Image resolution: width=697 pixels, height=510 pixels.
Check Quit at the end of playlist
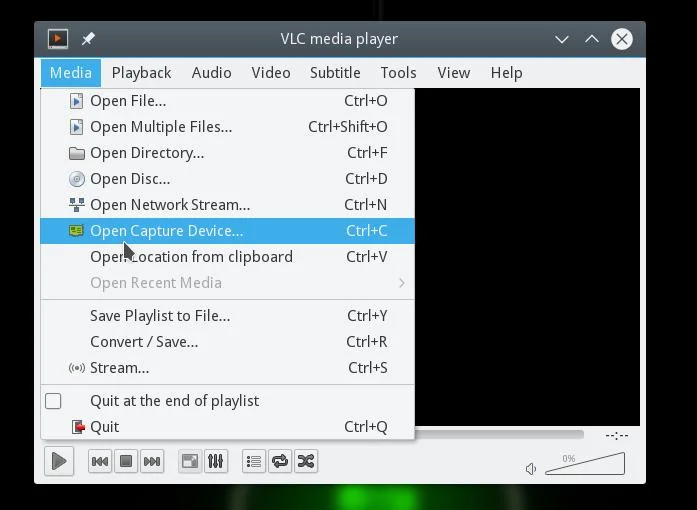[x=53, y=401]
